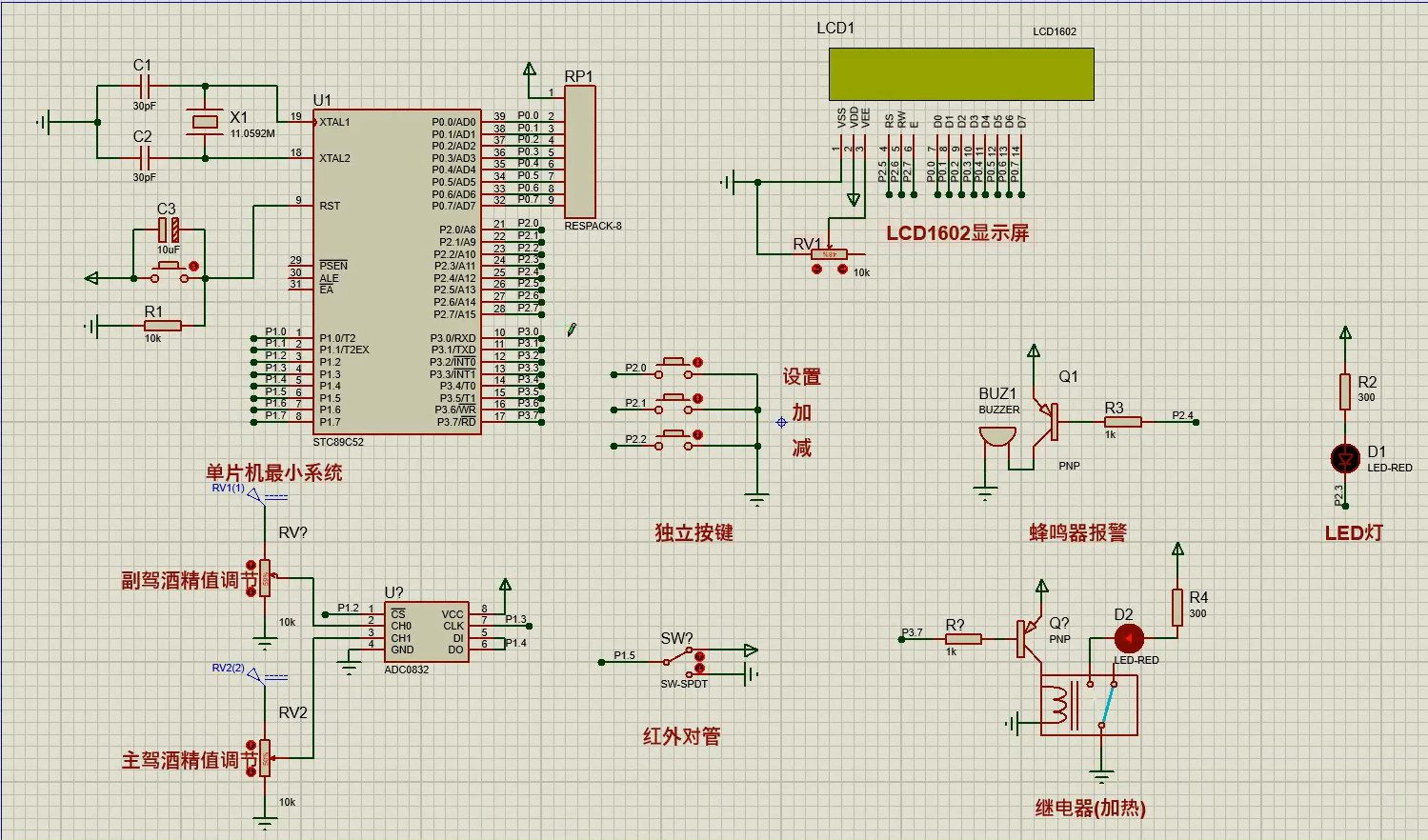Click the ADC0832 chip U?

click(x=425, y=632)
